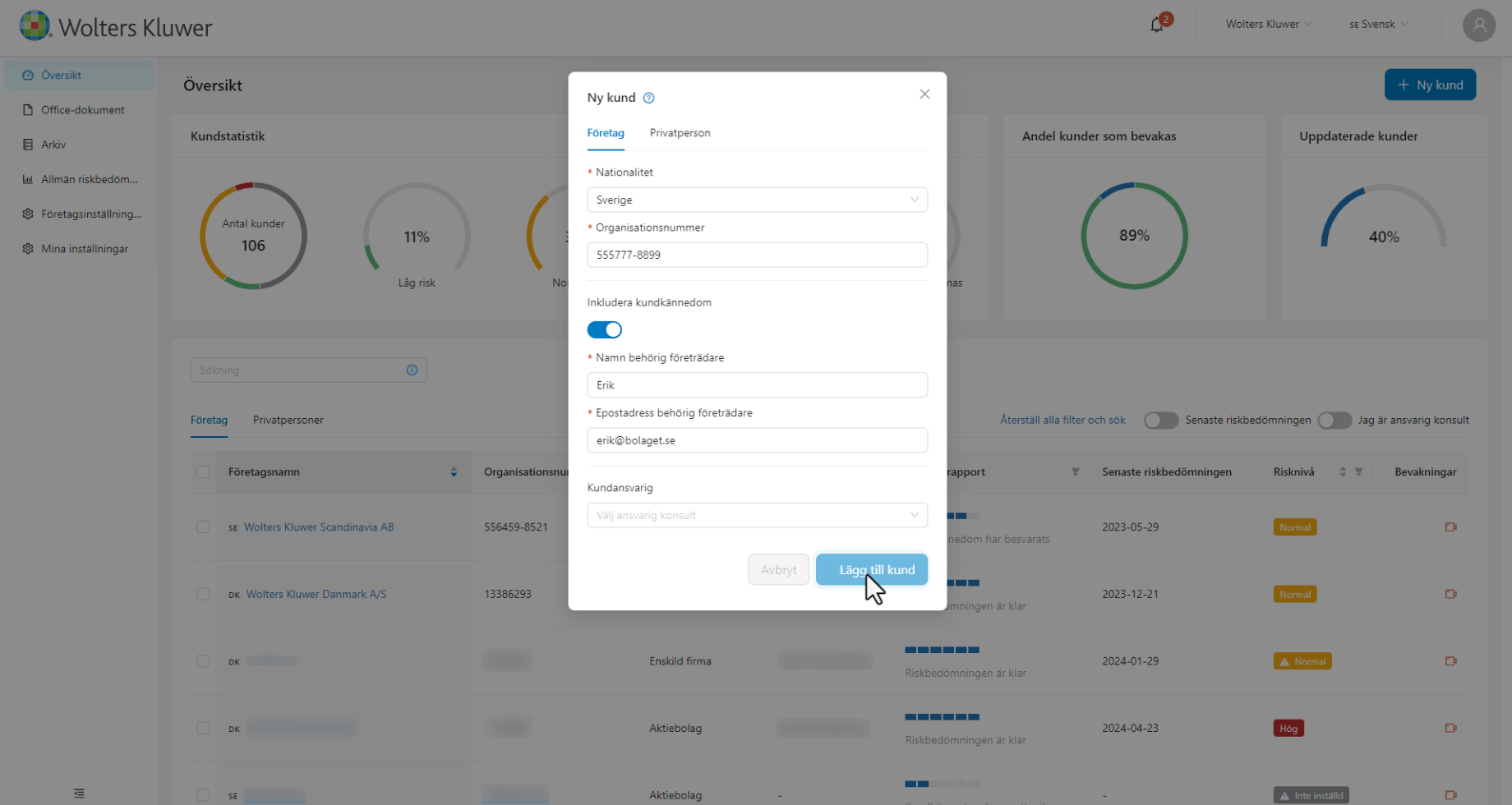Open Office-dokument in the sidebar
Viewport: 1512px width, 805px height.
pyautogui.click(x=82, y=110)
